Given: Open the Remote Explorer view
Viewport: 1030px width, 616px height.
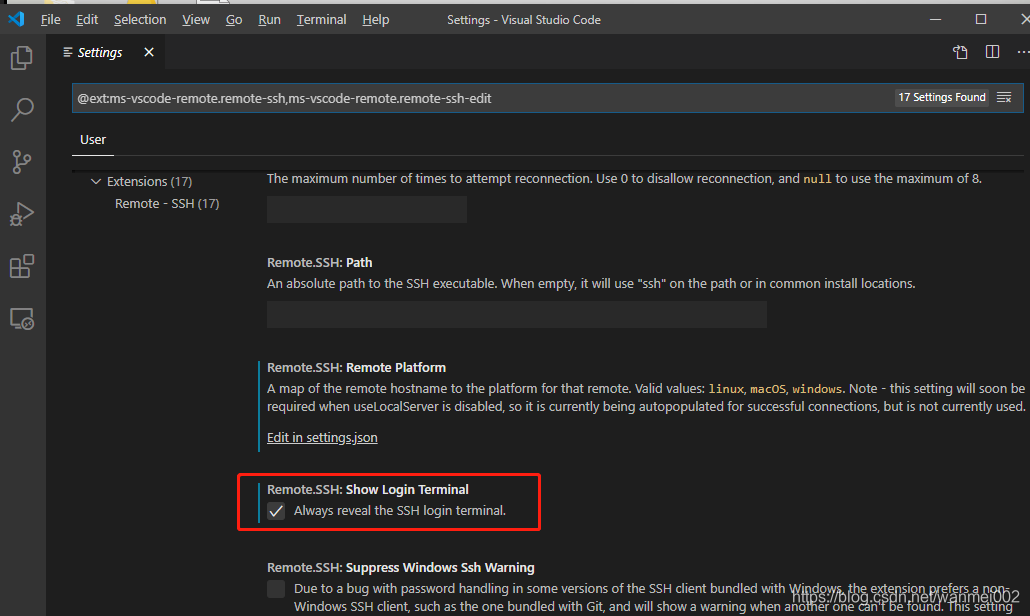Looking at the screenshot, I should click(22, 319).
